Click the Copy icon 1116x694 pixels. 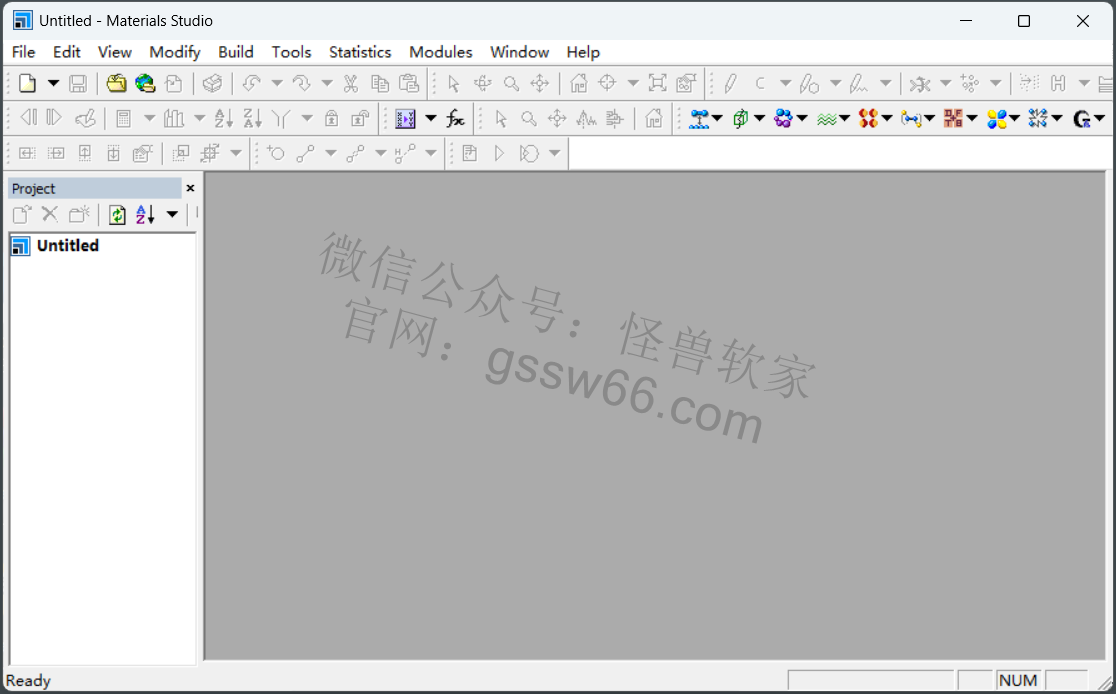[380, 83]
